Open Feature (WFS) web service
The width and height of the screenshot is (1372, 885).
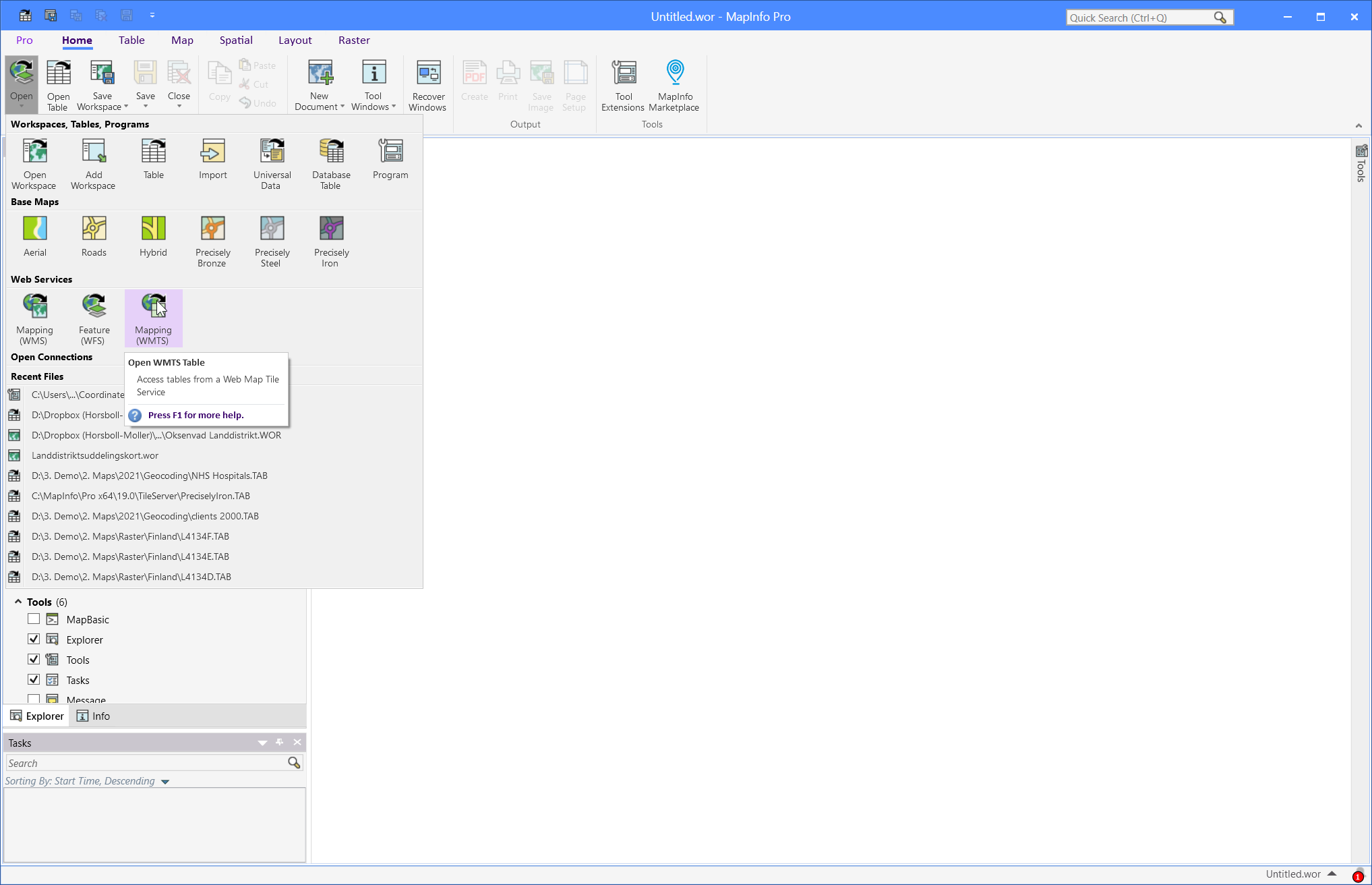click(94, 319)
